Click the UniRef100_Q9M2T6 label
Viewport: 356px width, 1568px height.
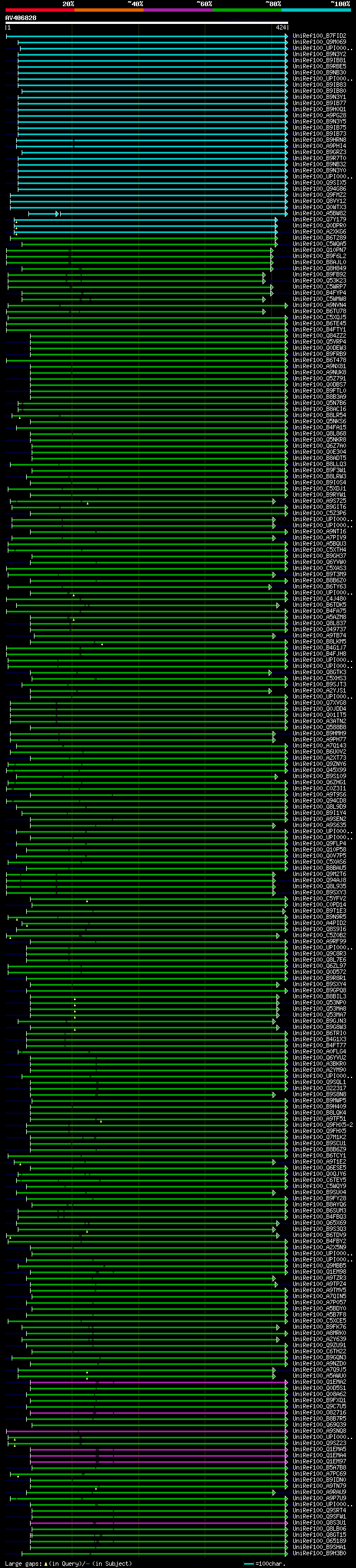tap(319, 875)
